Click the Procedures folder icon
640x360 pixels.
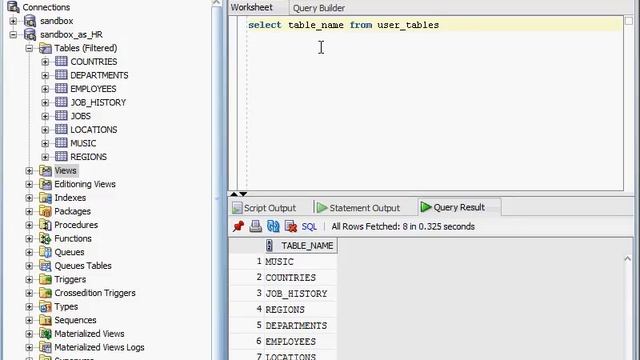tap(45, 225)
